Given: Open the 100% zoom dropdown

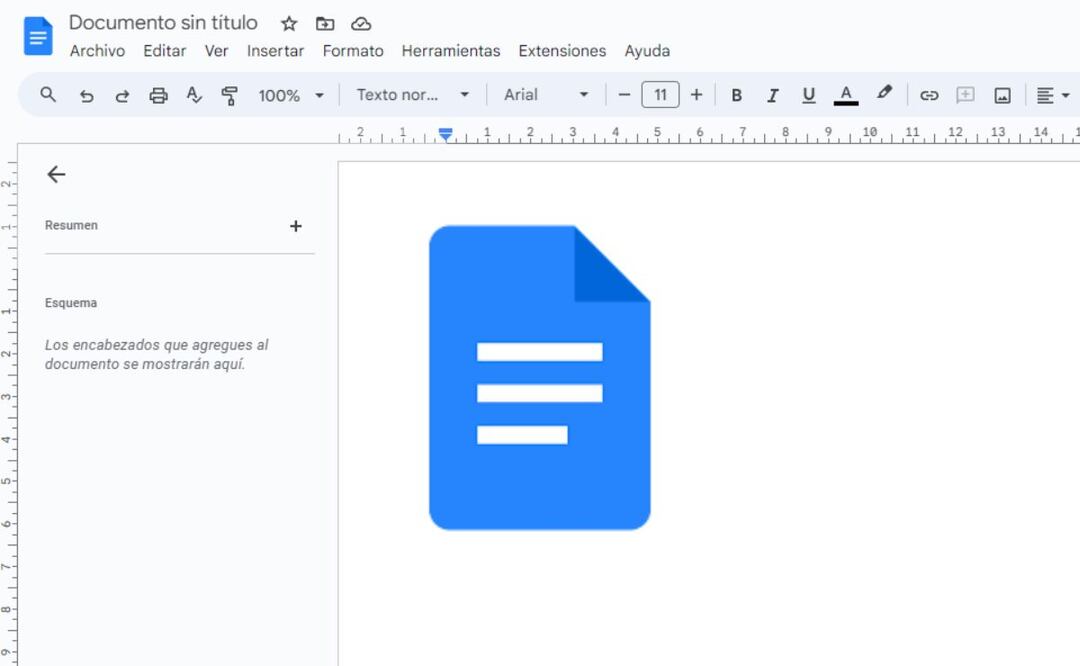Looking at the screenshot, I should 291,96.
